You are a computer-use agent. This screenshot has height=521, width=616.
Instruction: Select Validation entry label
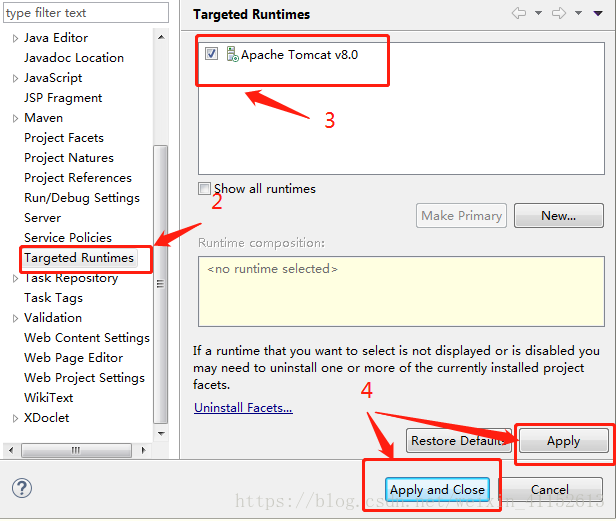coord(53,318)
